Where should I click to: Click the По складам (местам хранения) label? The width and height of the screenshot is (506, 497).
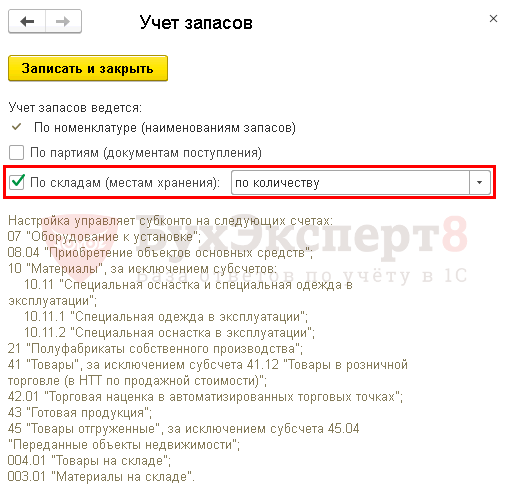[125, 183]
